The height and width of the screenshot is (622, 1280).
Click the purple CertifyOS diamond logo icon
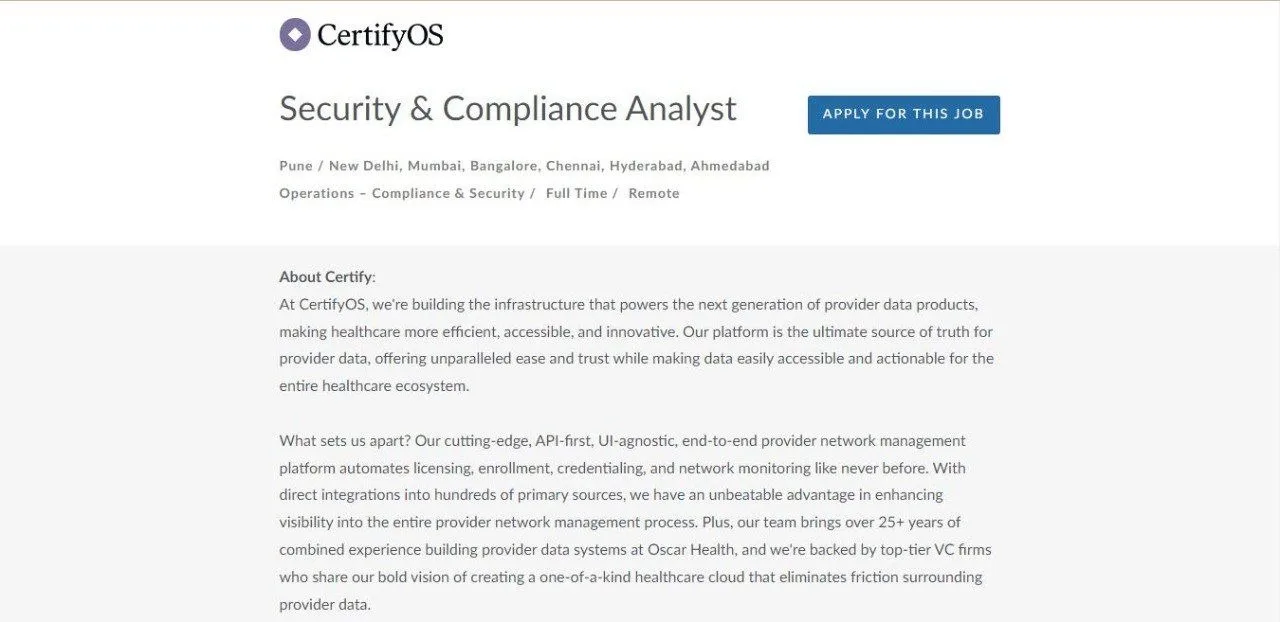click(x=295, y=35)
